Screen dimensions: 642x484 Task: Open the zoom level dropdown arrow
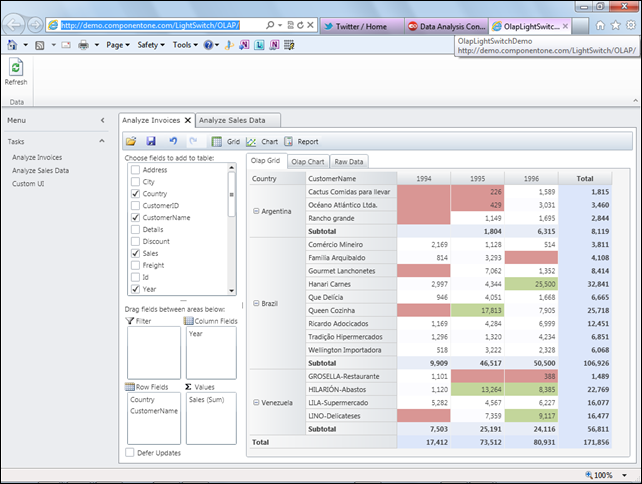coord(625,475)
